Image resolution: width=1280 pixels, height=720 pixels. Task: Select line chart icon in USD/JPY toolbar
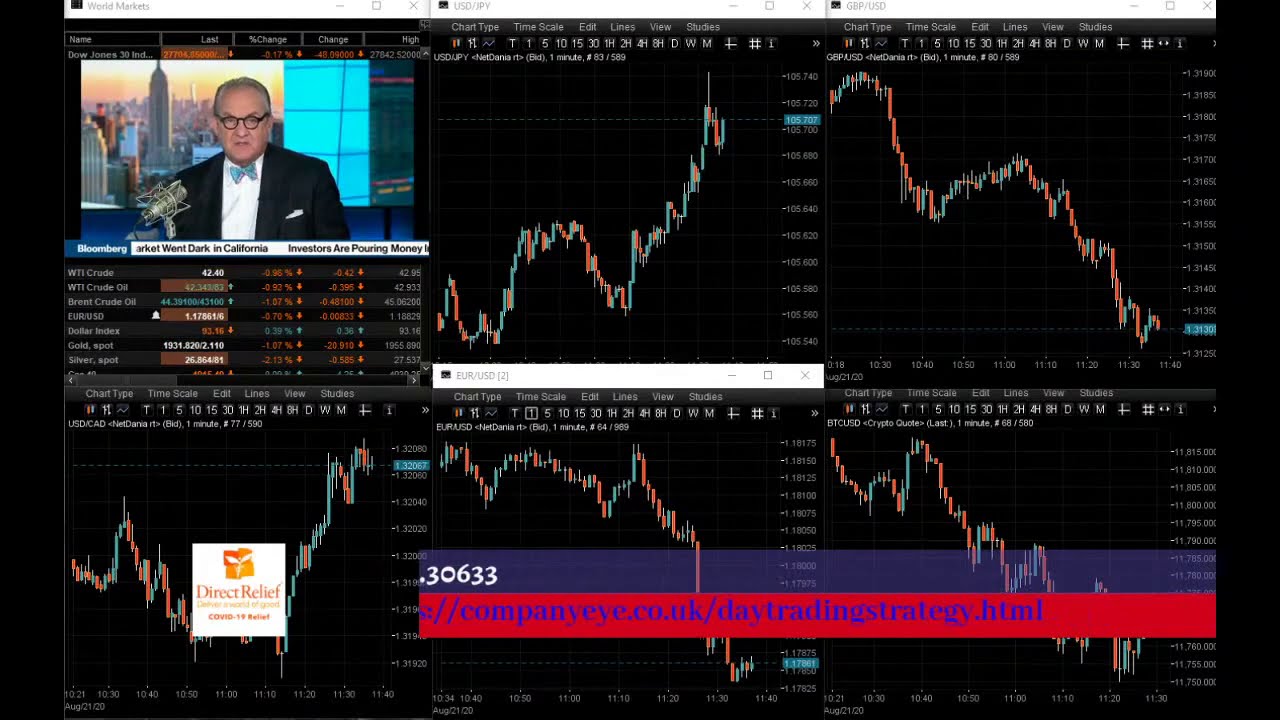(x=488, y=43)
